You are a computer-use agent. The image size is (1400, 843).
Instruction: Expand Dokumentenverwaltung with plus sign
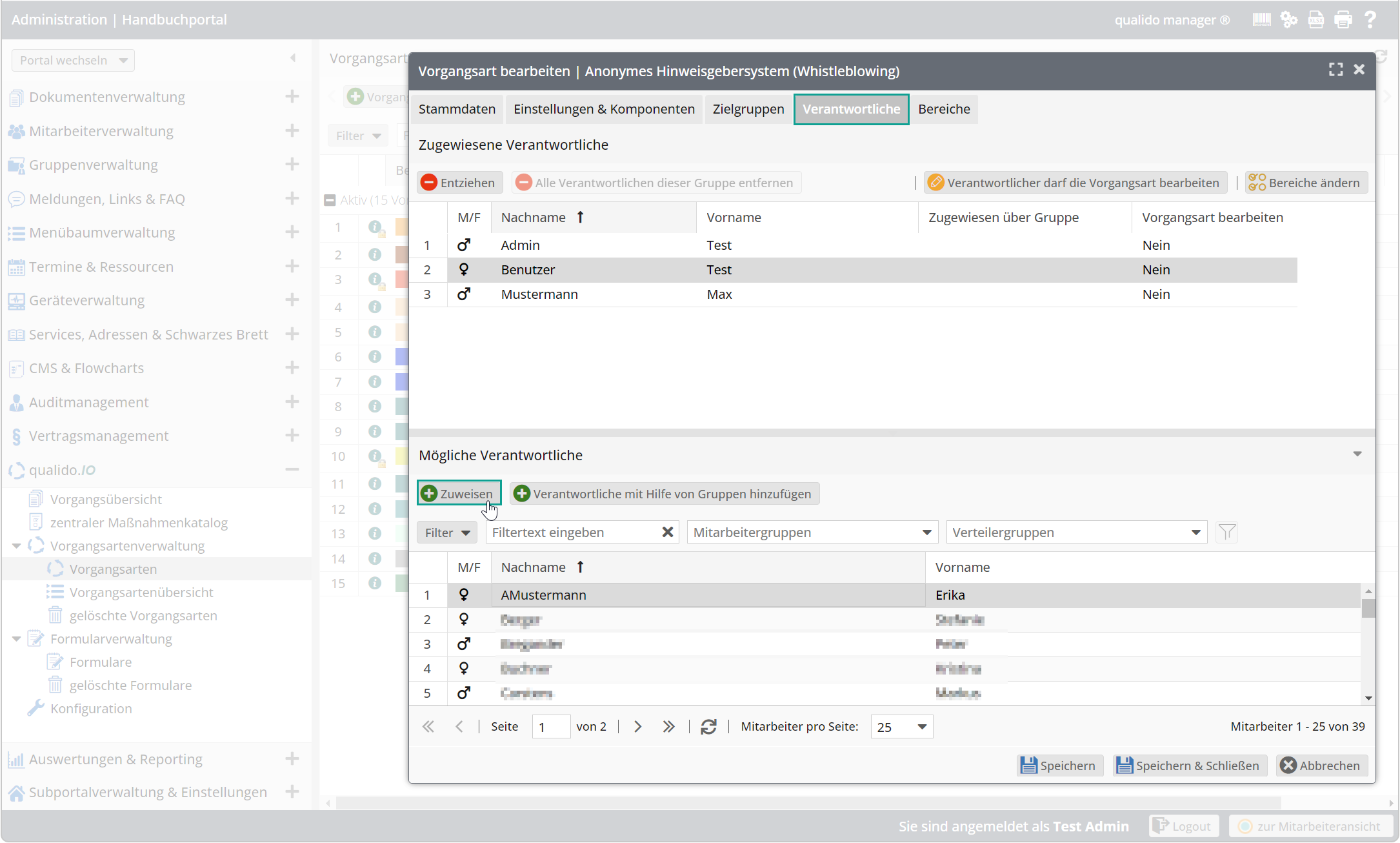click(292, 96)
